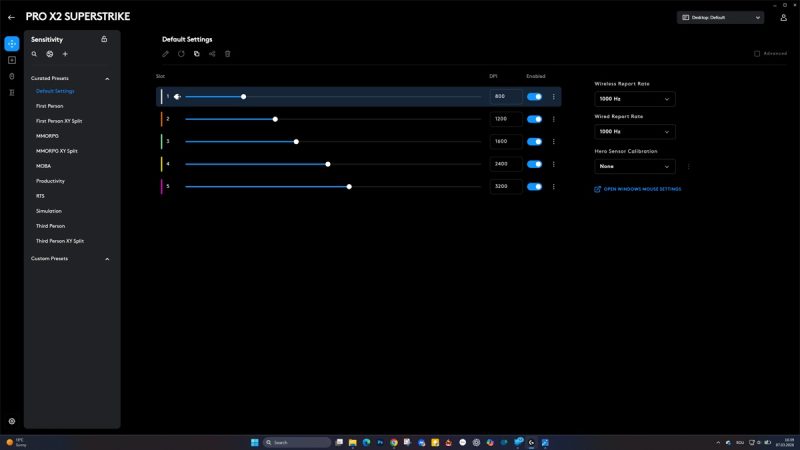Toggle off the 1600 DPI slot

pos(534,141)
